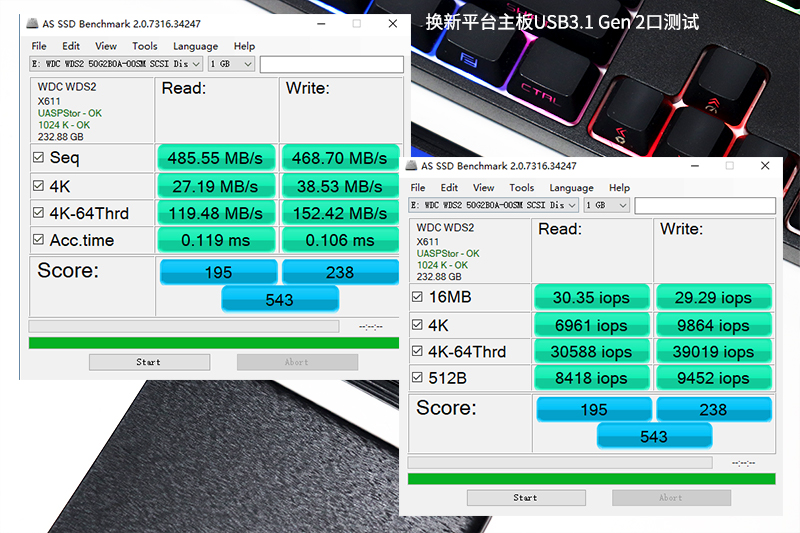Click the green progress bar in right window
Screen dimensions: 800x533
tap(591, 479)
